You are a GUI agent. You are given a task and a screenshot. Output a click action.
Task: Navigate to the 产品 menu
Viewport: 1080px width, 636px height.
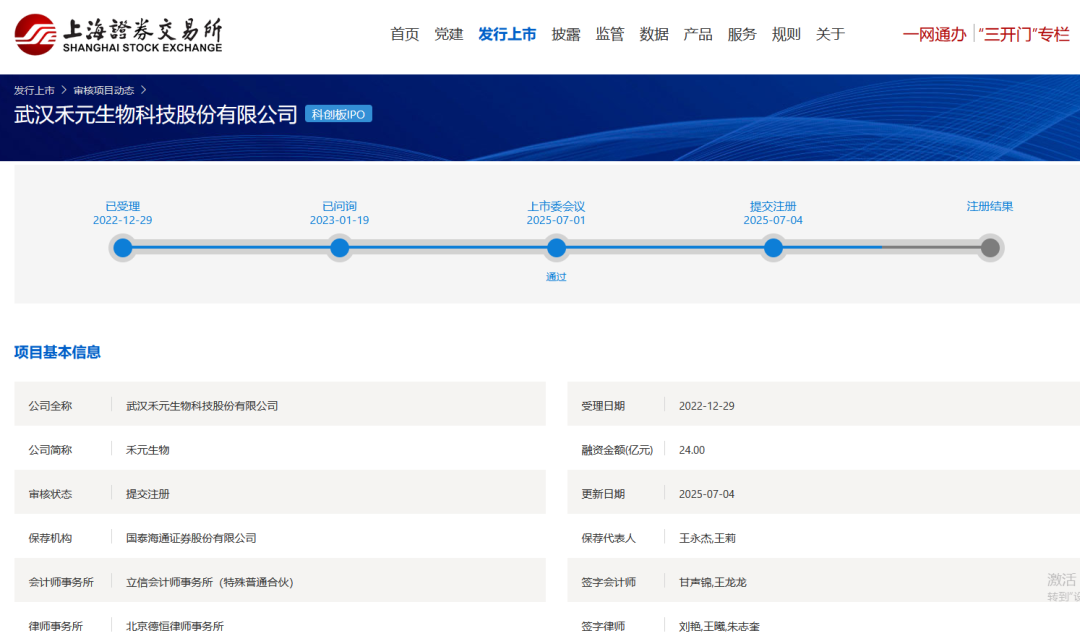tap(698, 34)
